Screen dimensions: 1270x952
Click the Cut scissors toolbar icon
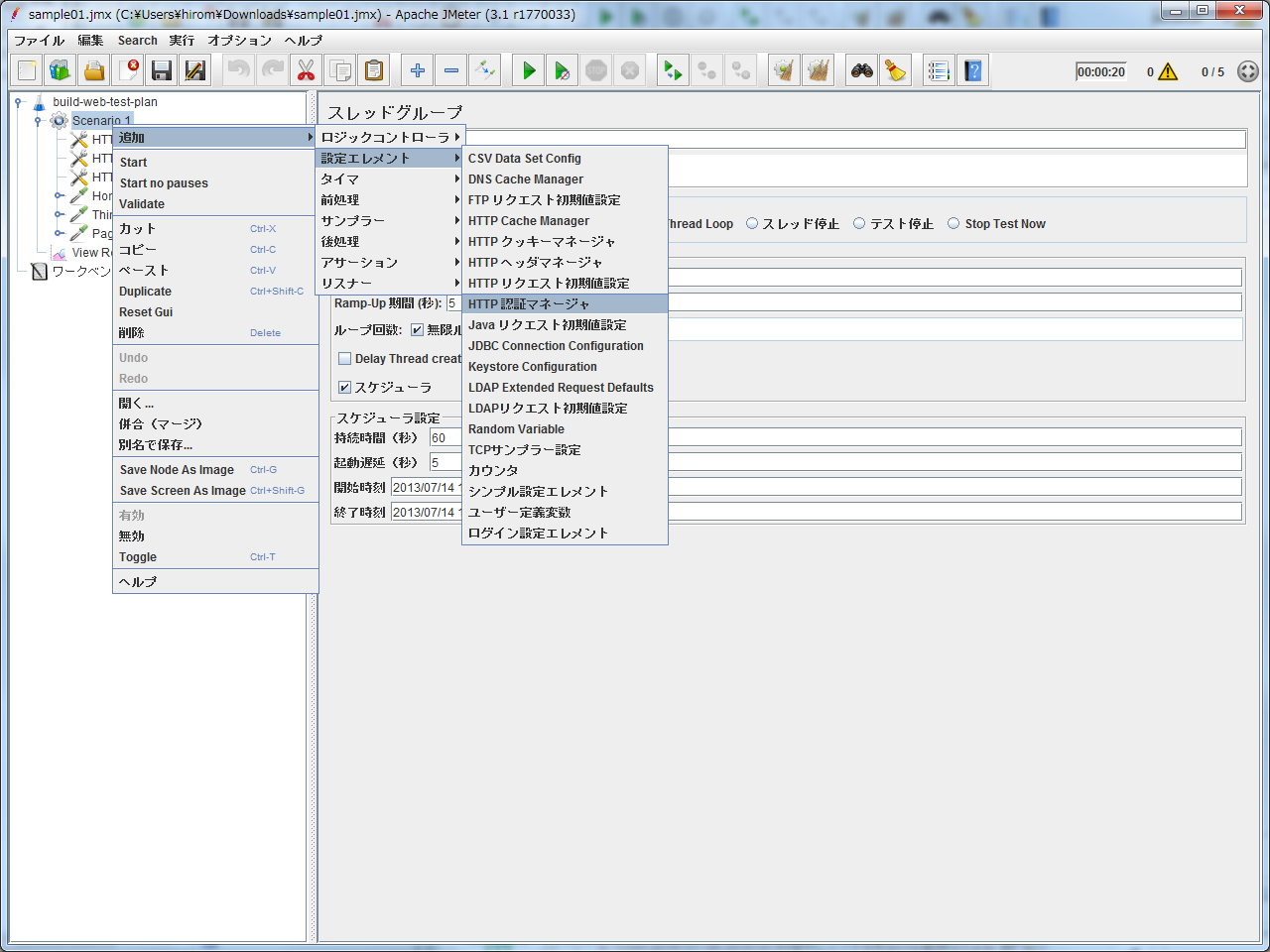(306, 70)
